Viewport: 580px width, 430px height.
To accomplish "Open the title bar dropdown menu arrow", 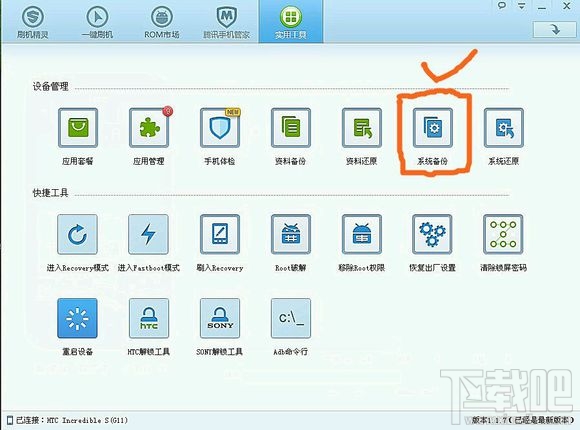I will [522, 6].
